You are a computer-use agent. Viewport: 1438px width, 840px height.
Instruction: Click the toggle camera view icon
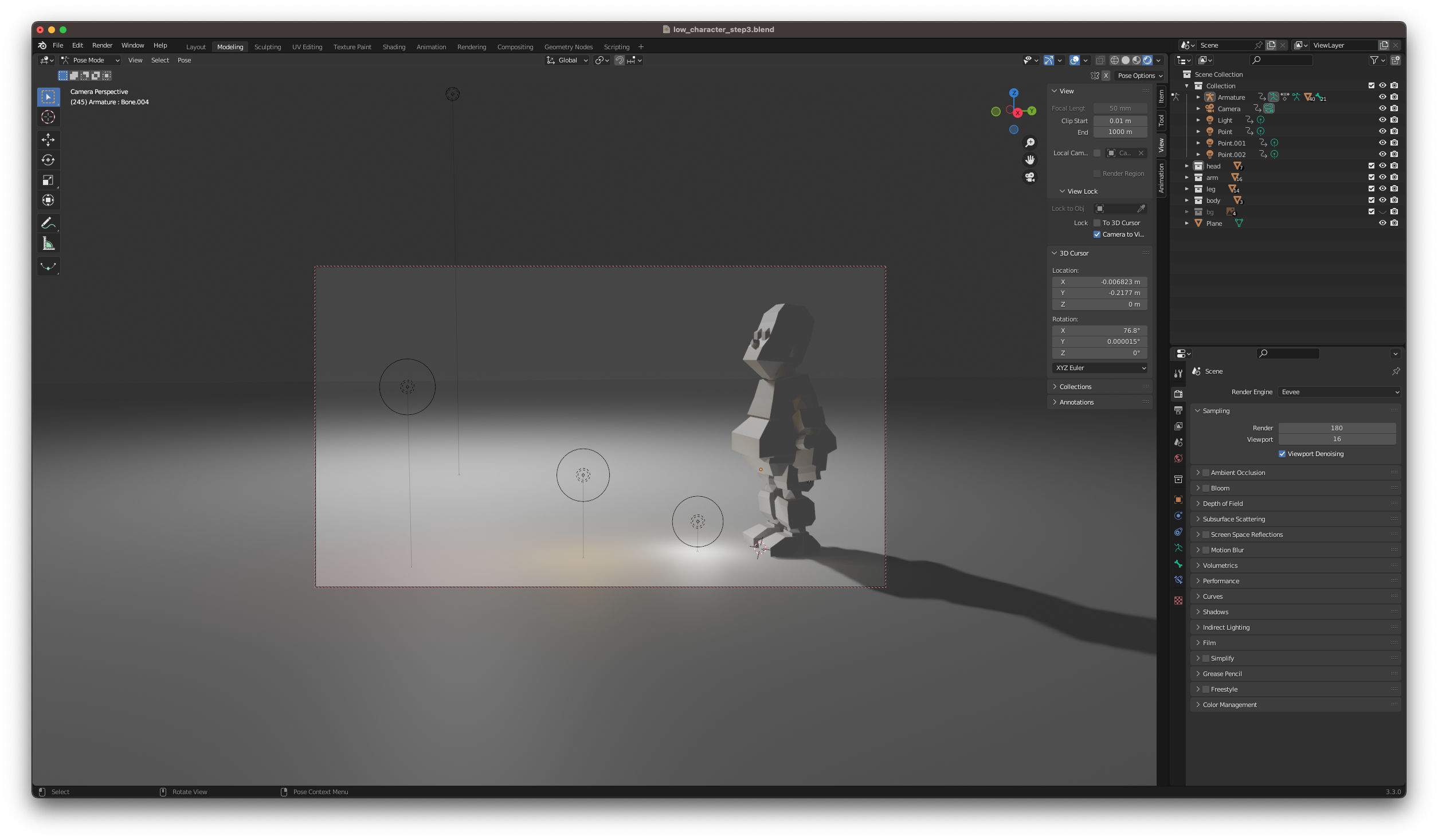(1030, 177)
